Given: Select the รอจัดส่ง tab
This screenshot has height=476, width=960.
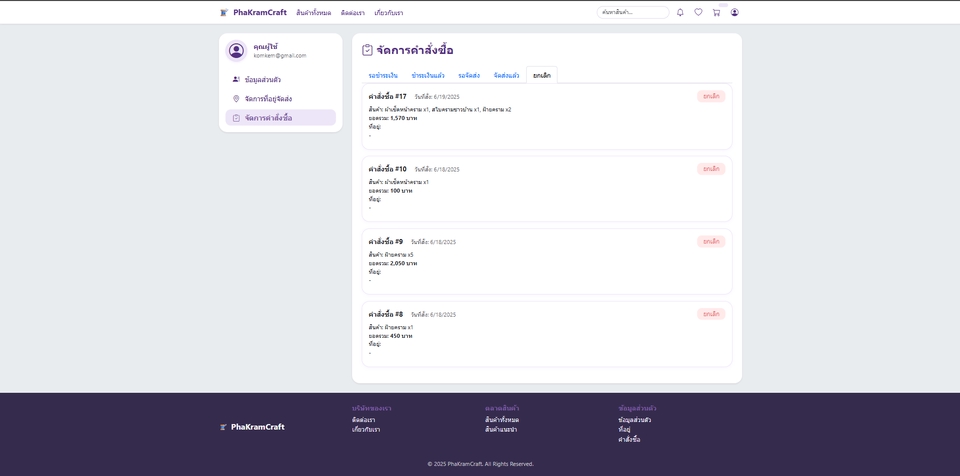Looking at the screenshot, I should click(469, 75).
